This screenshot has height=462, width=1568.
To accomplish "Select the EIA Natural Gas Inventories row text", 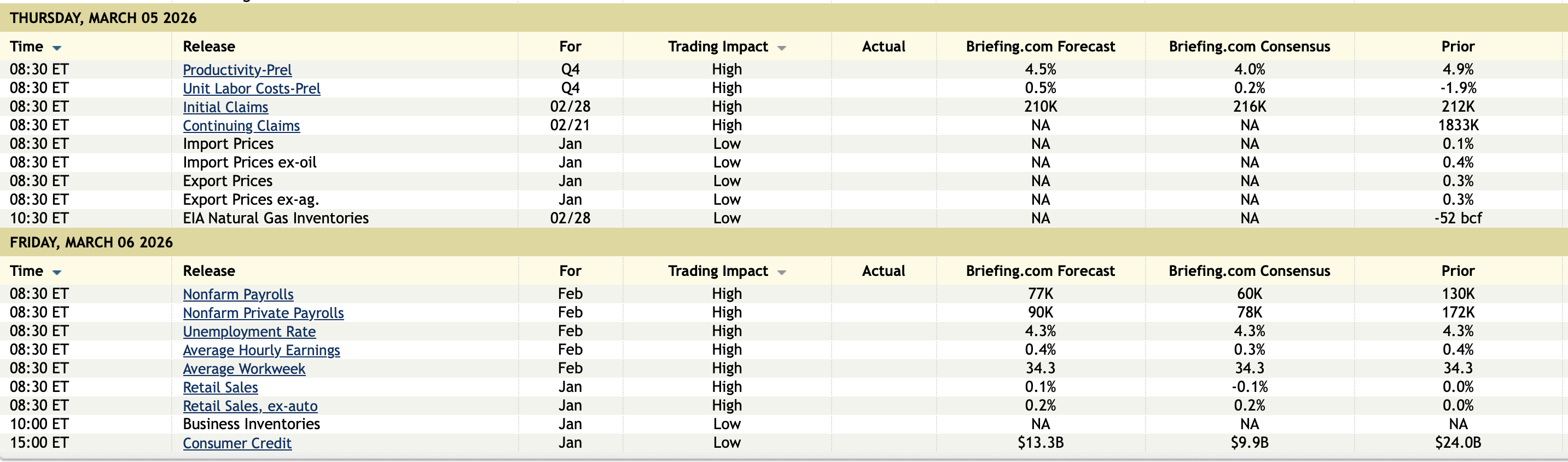I will [x=276, y=218].
